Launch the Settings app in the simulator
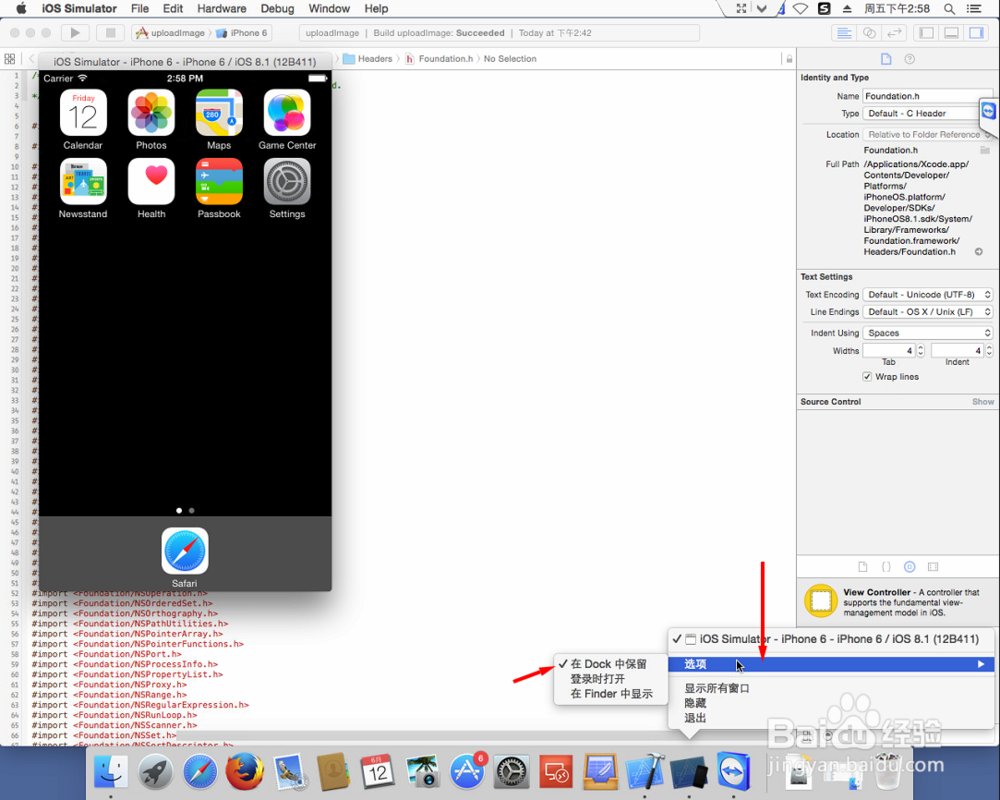Image resolution: width=1000 pixels, height=800 pixels. click(287, 182)
